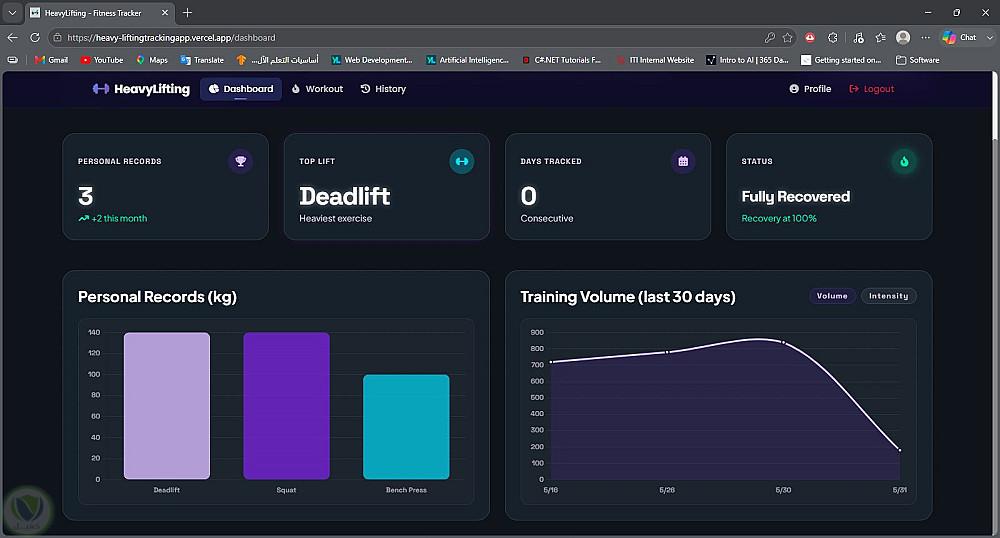1000x538 pixels.
Task: Expand the tab search dropdown arrow
Action: 12,13
